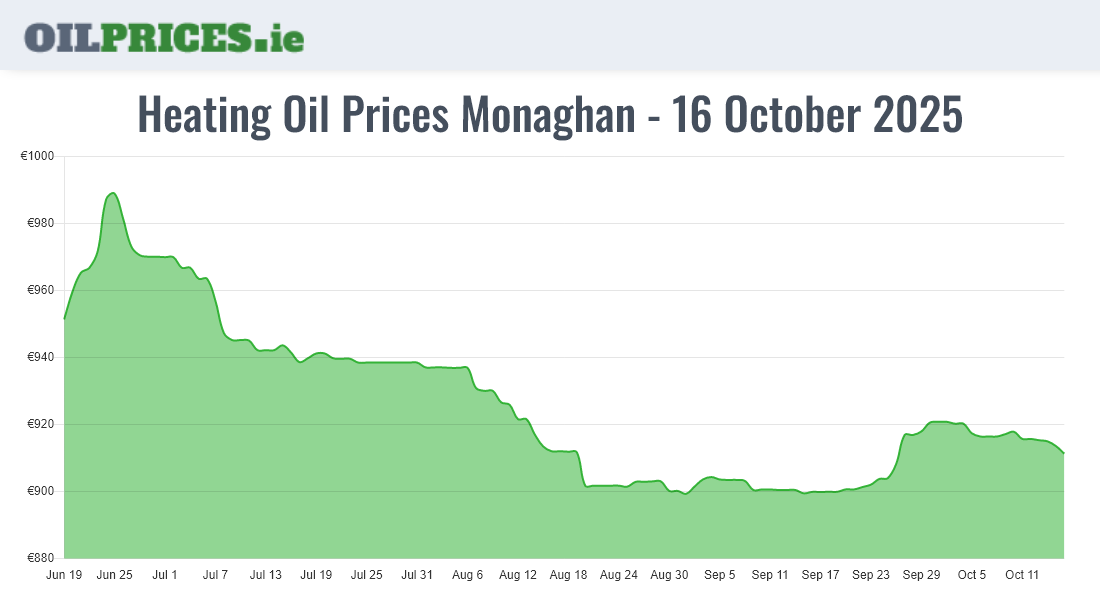Select the Aug 6 date label
1100x600 pixels.
(467, 575)
